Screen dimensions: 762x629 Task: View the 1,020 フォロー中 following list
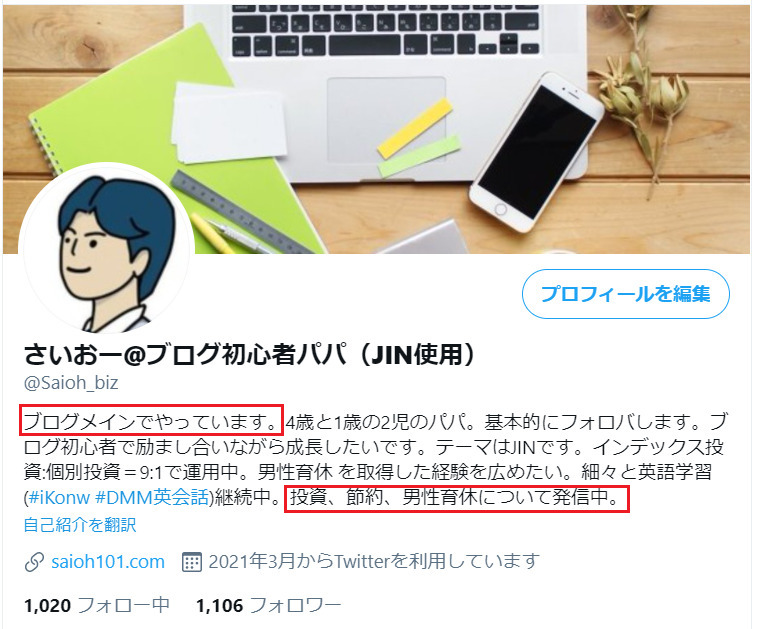(x=97, y=606)
